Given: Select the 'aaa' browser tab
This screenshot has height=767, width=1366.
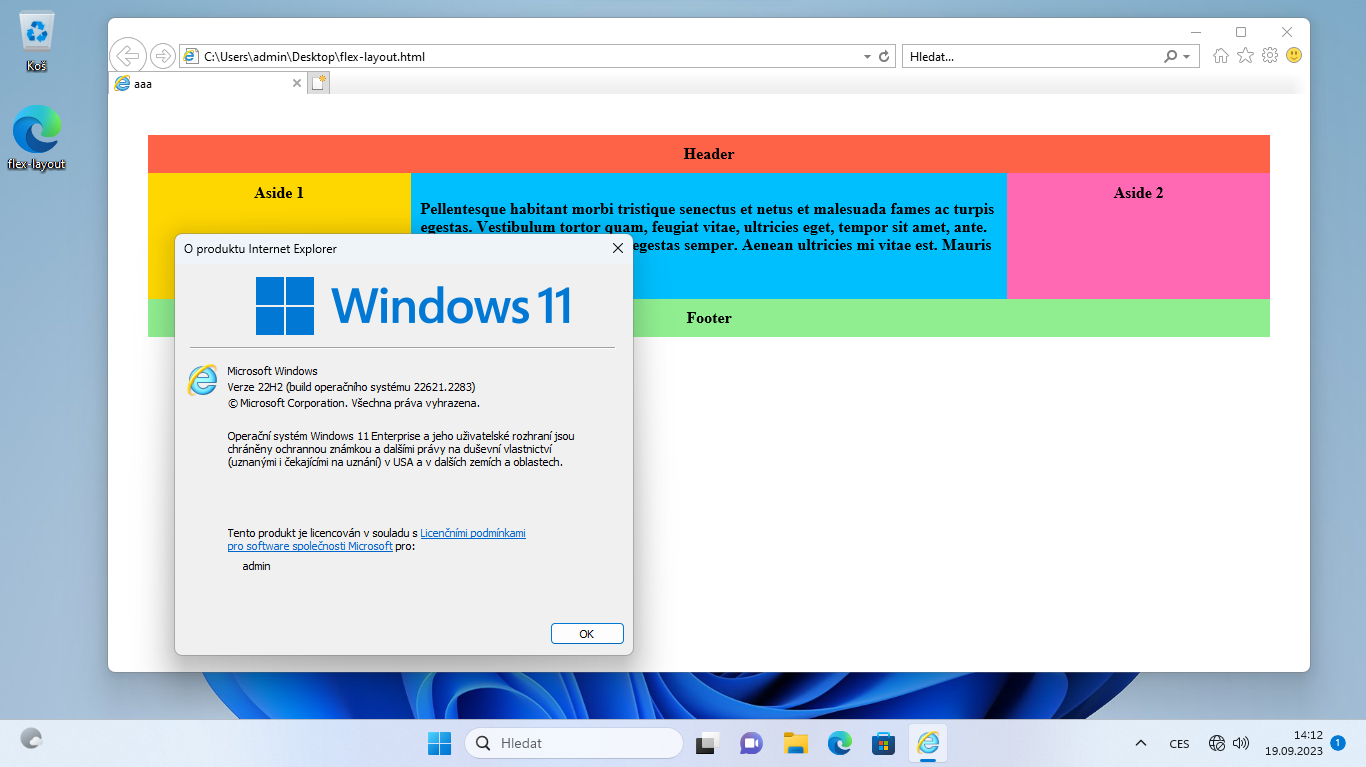Looking at the screenshot, I should point(207,84).
